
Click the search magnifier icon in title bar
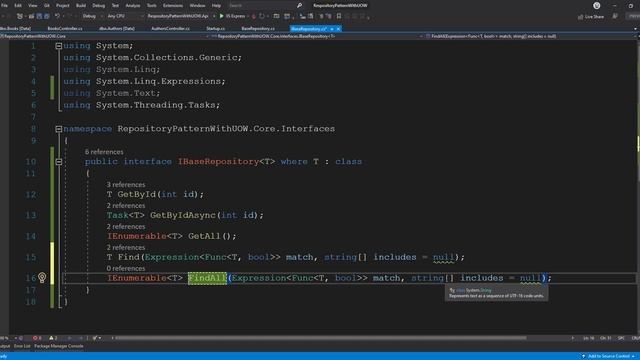tap(299, 5)
